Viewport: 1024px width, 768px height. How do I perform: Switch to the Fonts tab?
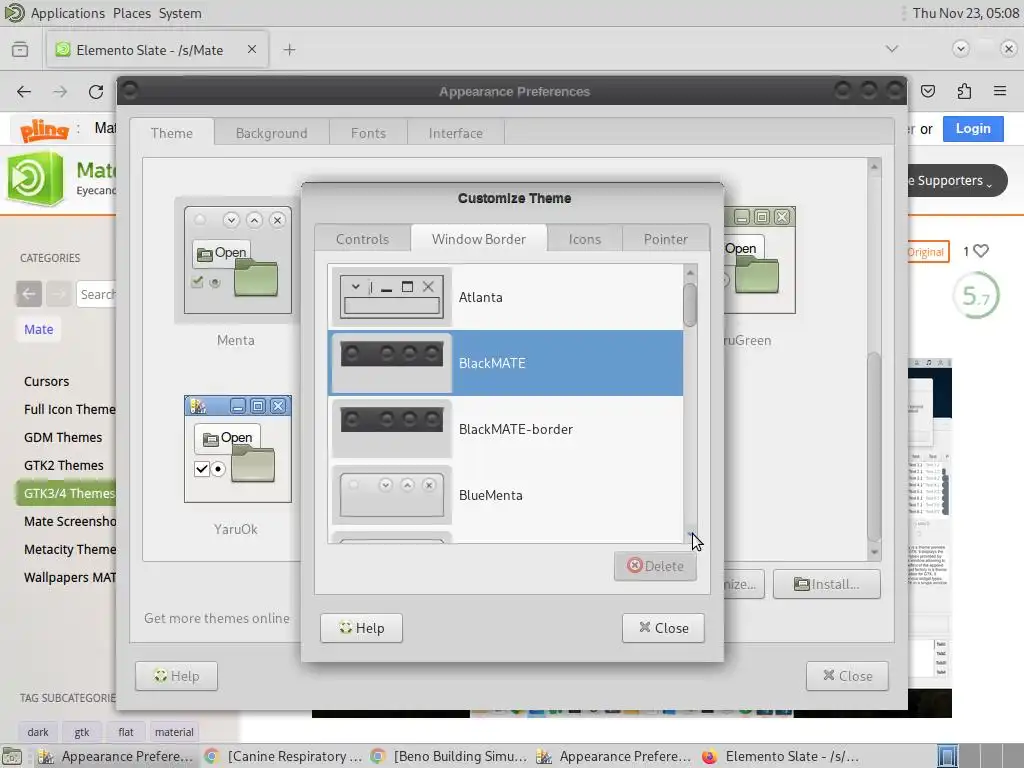[368, 133]
